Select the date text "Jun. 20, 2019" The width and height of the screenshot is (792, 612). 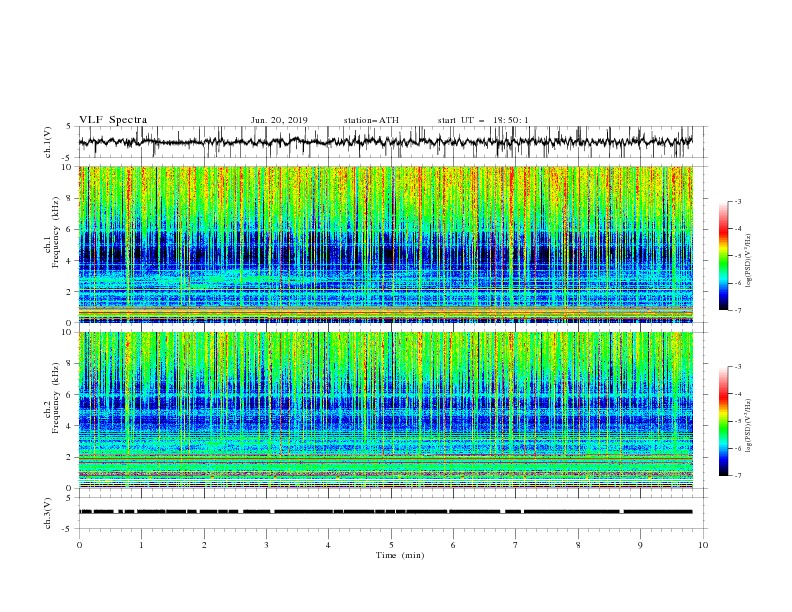tap(279, 120)
